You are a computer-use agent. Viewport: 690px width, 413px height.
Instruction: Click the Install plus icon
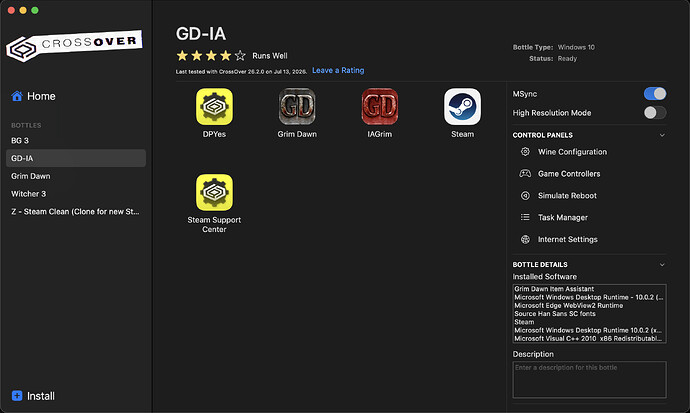pyautogui.click(x=17, y=395)
